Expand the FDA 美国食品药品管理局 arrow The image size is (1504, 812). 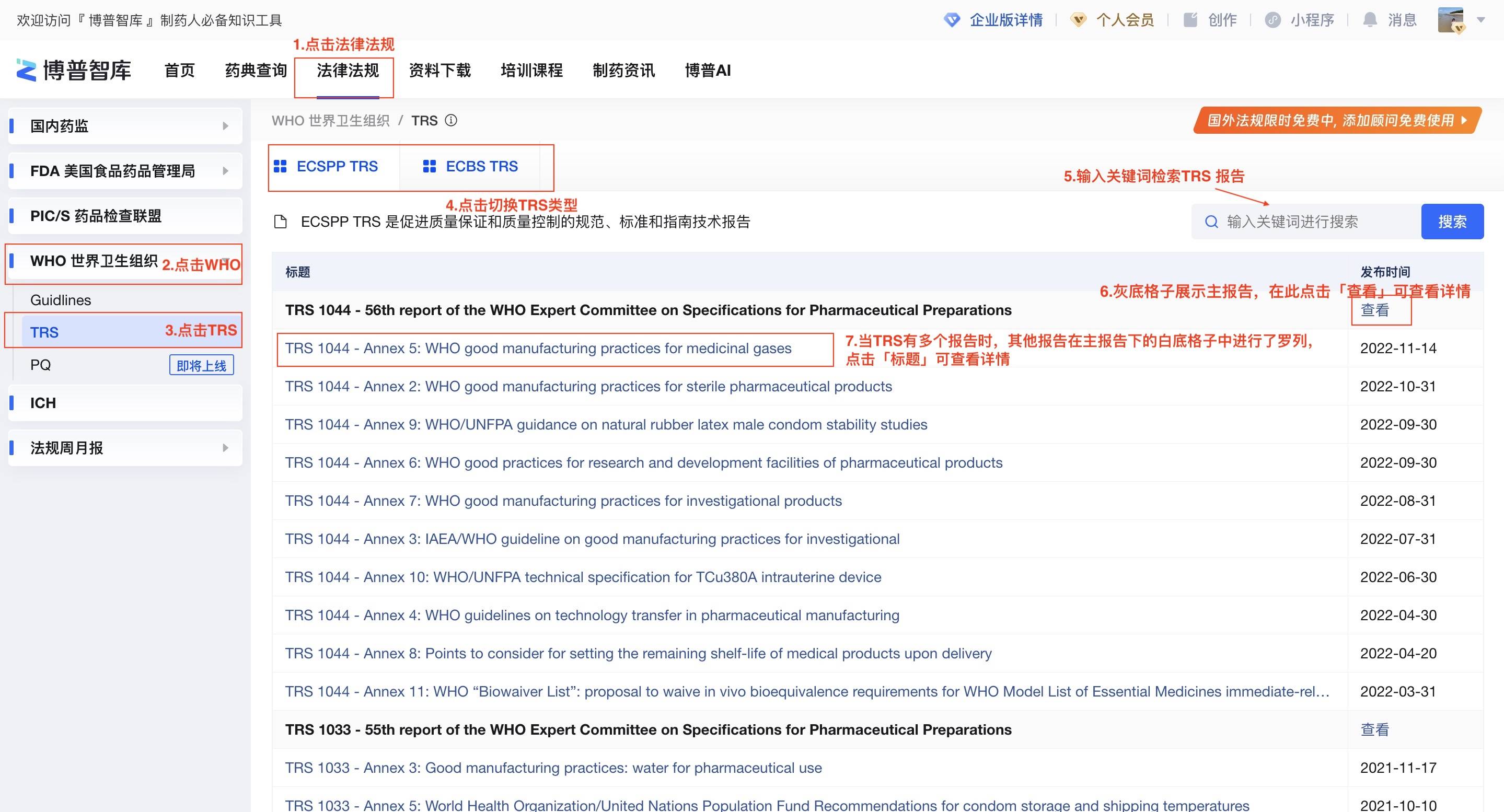click(225, 171)
